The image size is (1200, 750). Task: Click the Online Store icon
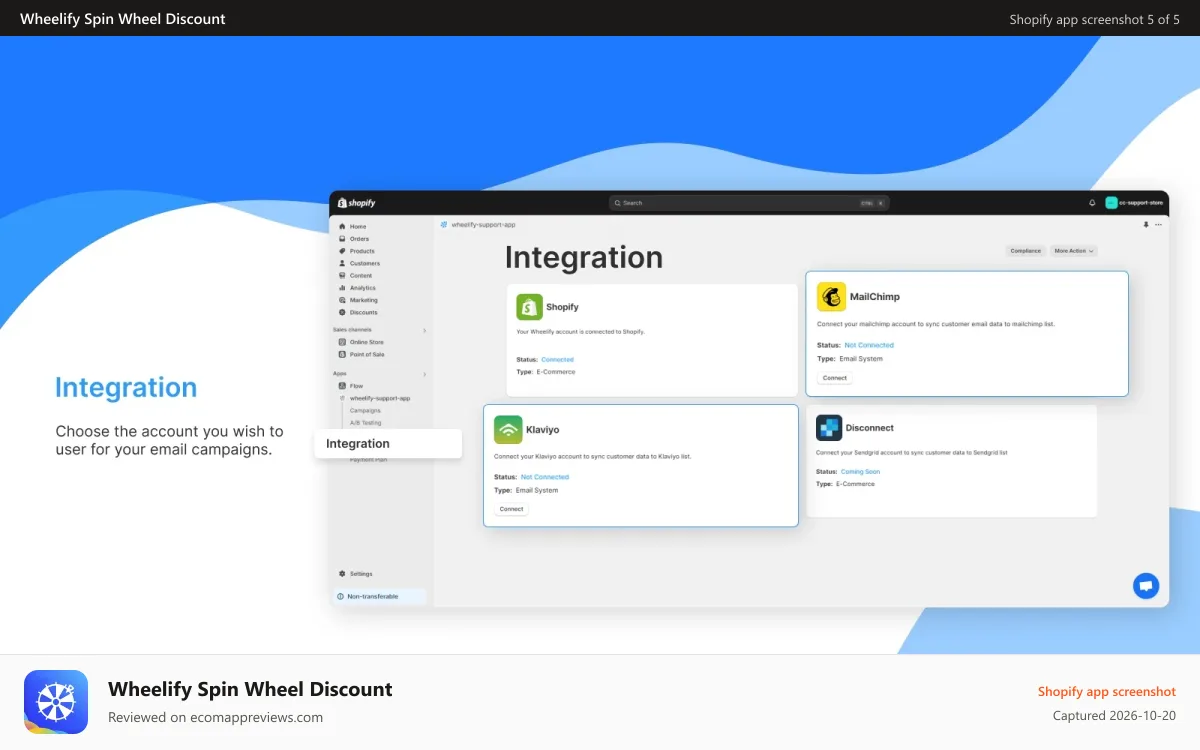342,342
